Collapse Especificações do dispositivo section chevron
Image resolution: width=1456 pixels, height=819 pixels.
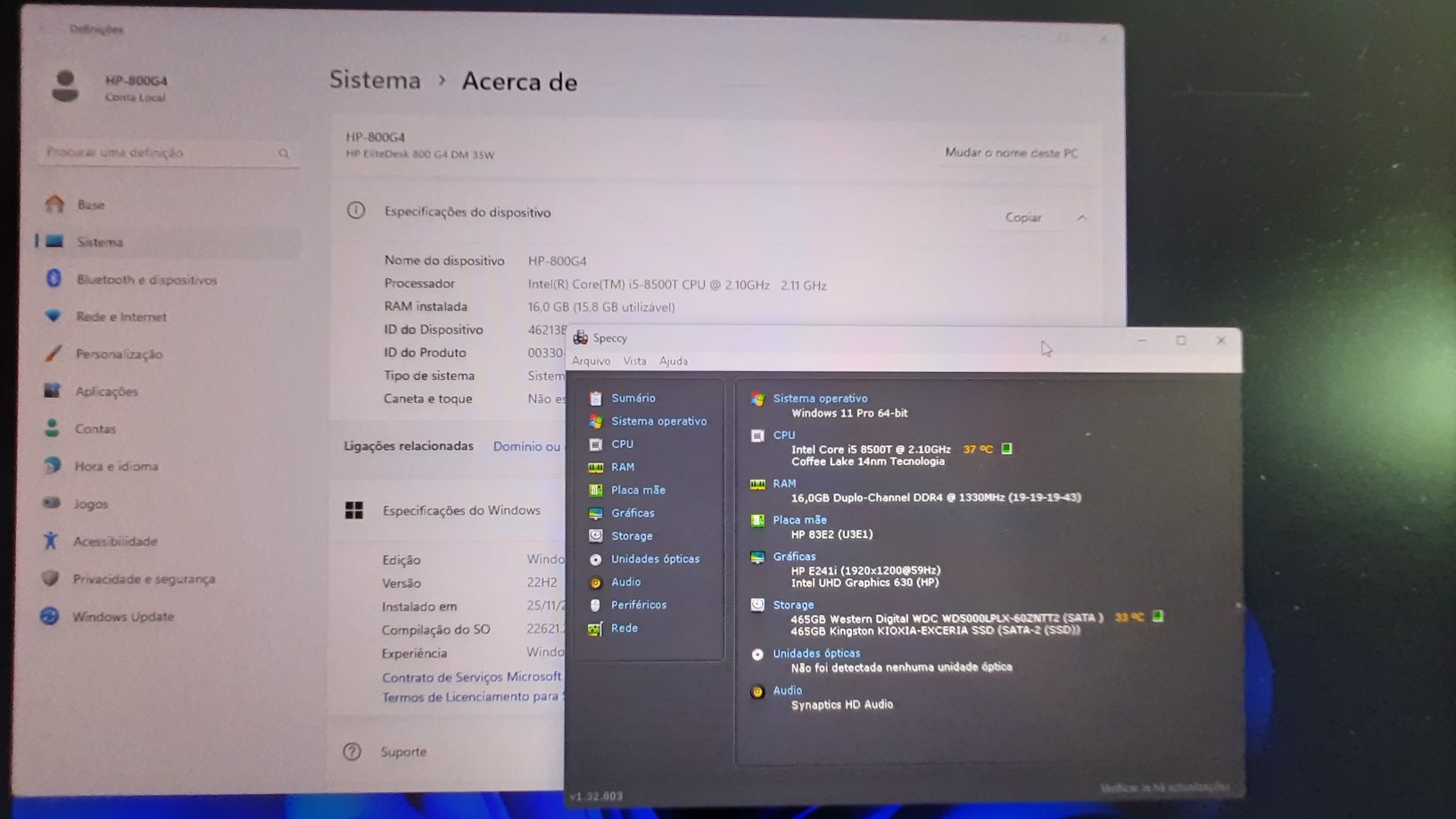1082,218
